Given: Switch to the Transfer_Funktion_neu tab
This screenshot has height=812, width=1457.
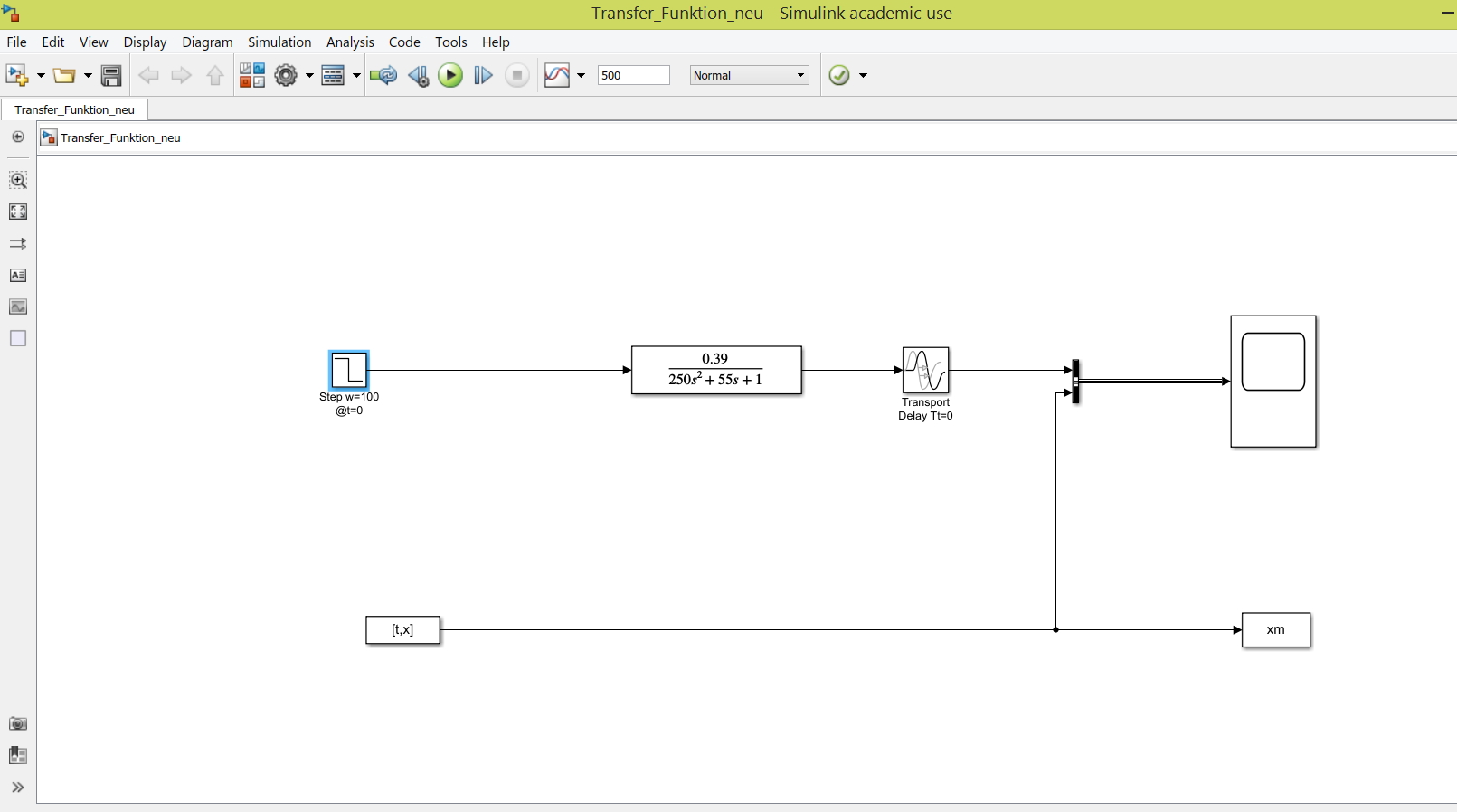Looking at the screenshot, I should [x=74, y=109].
